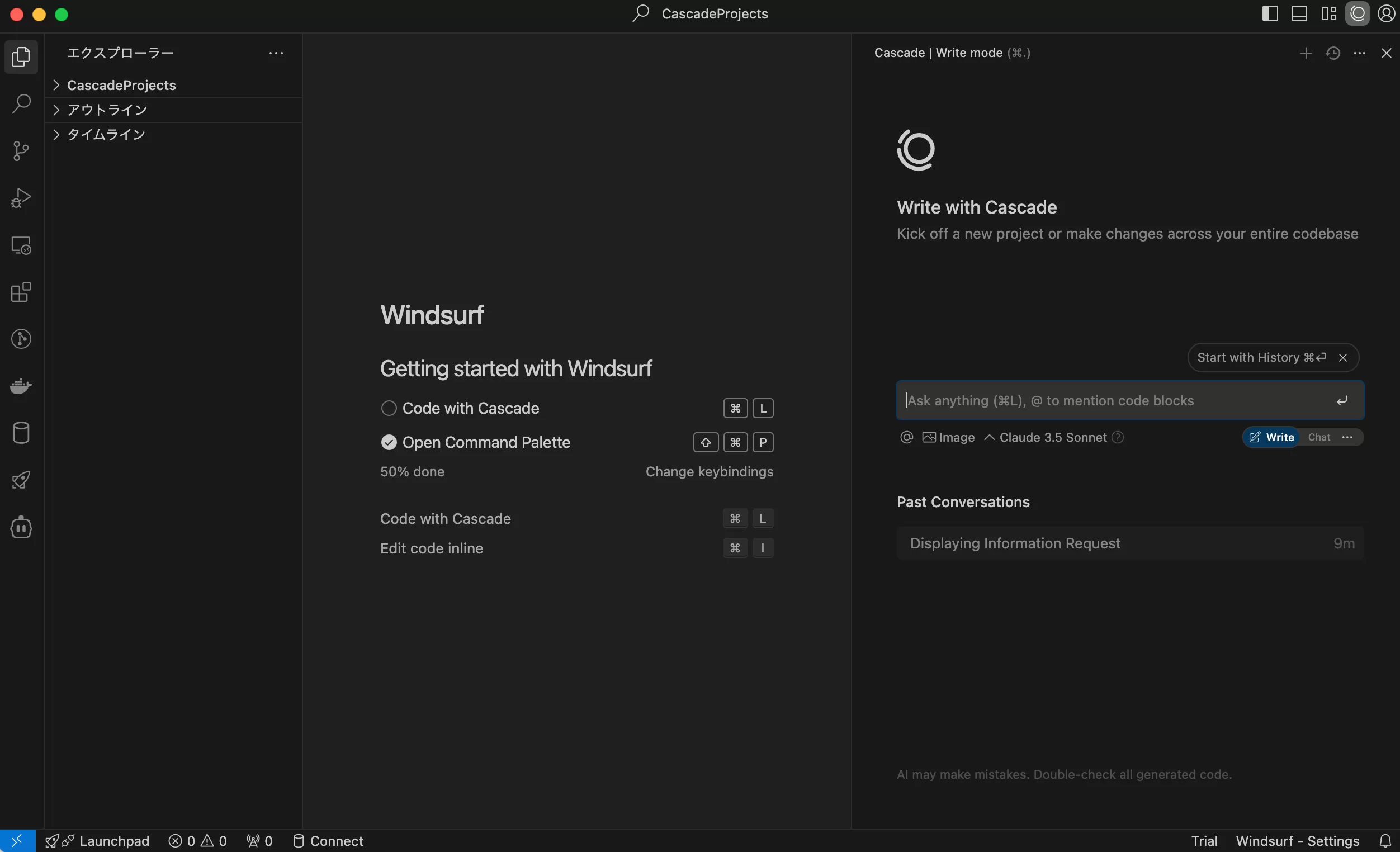This screenshot has height=852, width=1400.
Task: Open Run and Debug view
Action: click(21, 198)
